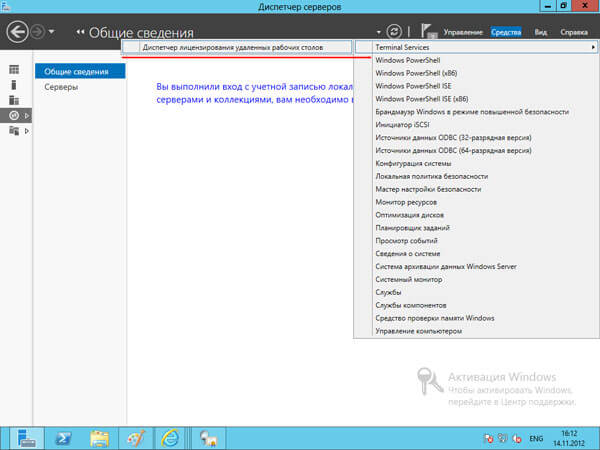Click the Remote Desktop Services sidebar icon
Image resolution: width=600 pixels, height=450 pixels.
14,115
